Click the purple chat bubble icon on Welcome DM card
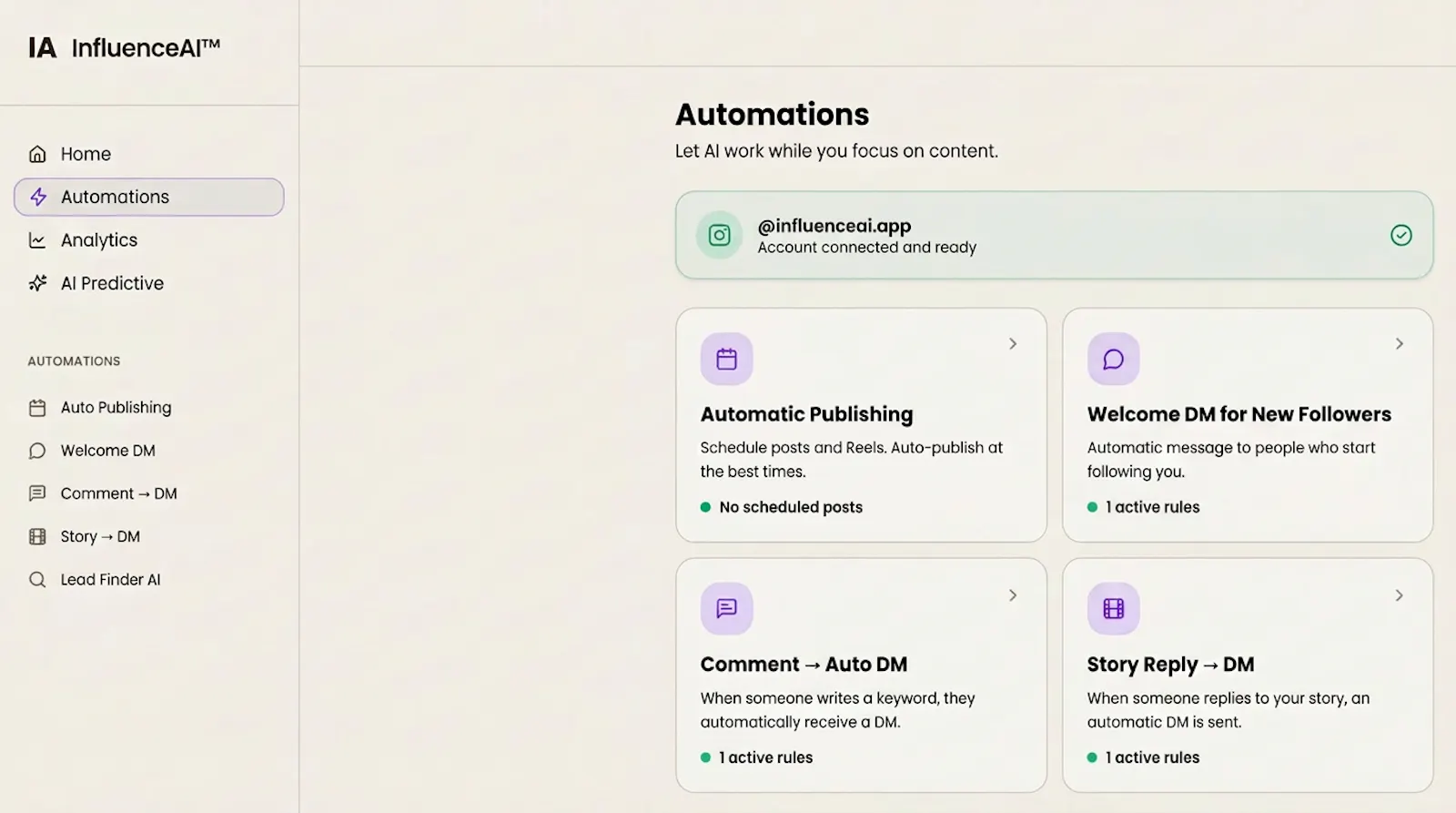This screenshot has width=1456, height=813. (1113, 359)
